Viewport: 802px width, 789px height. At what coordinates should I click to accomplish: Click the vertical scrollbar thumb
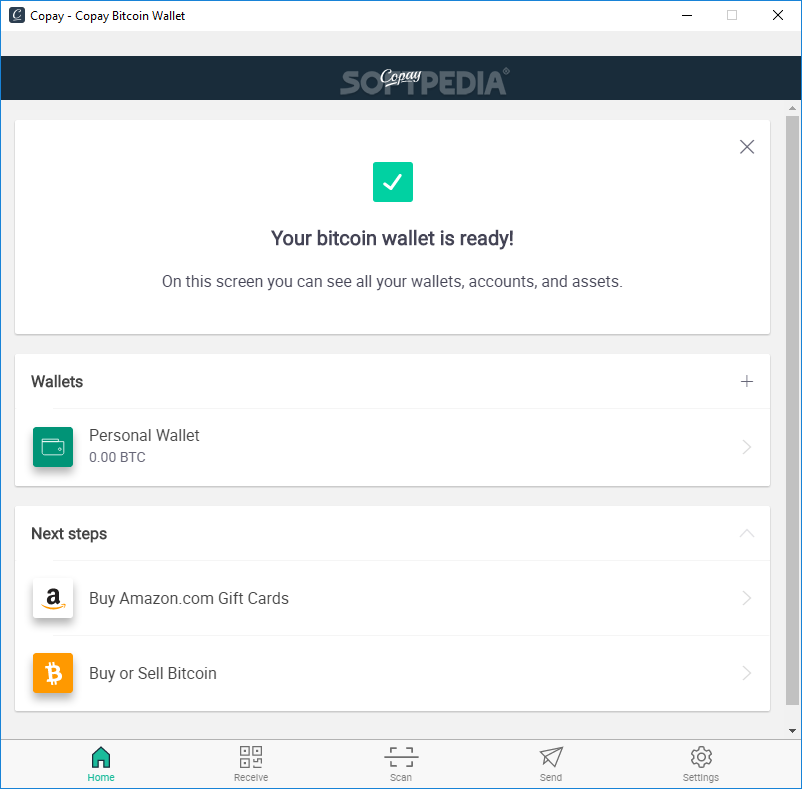792,411
